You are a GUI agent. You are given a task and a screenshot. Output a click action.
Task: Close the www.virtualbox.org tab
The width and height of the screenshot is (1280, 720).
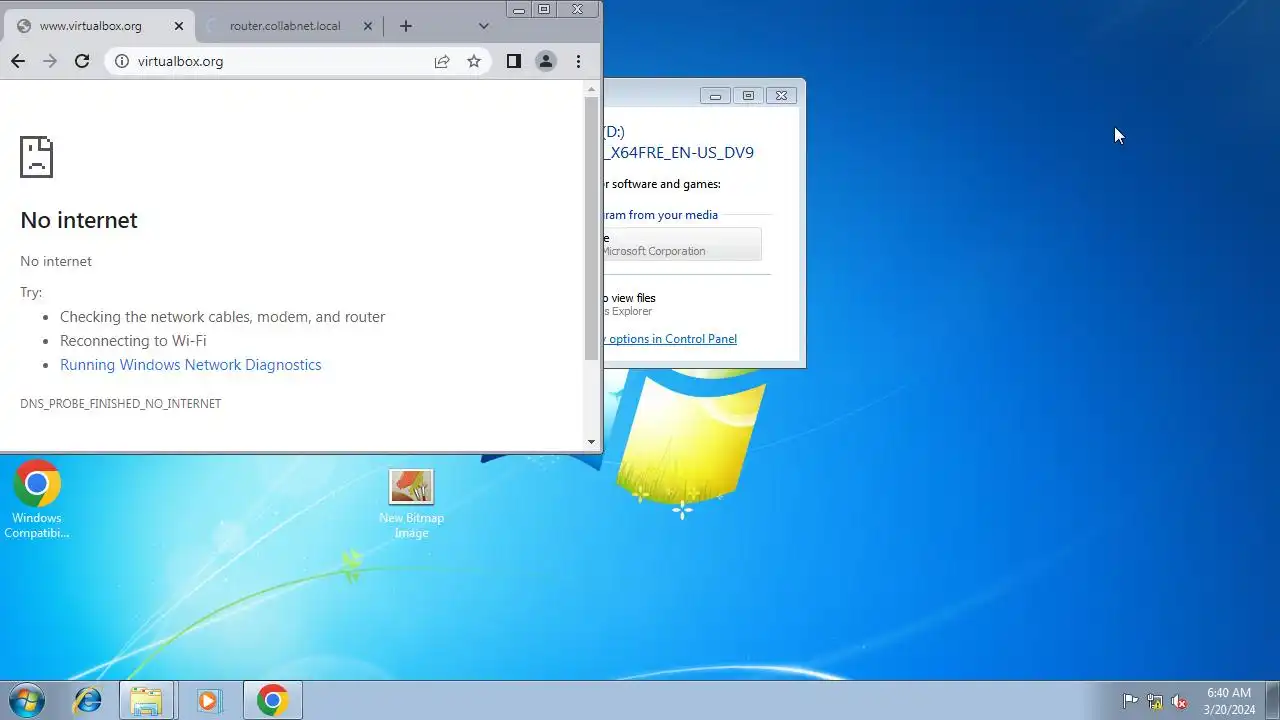pos(179,26)
